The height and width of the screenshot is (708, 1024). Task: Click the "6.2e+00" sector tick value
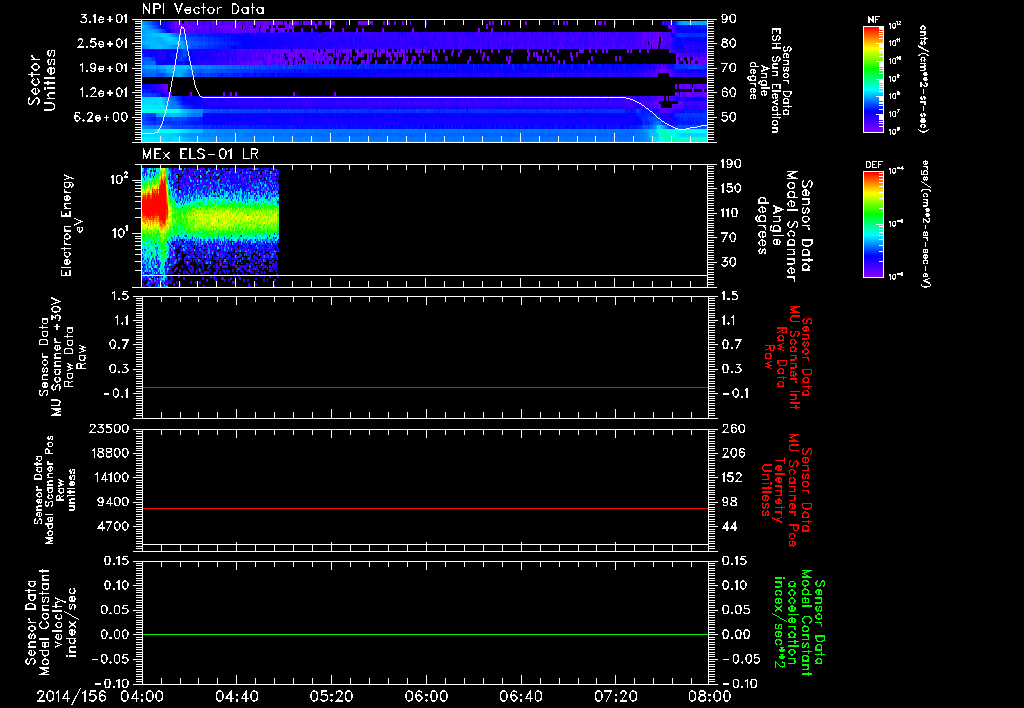pyautogui.click(x=103, y=118)
